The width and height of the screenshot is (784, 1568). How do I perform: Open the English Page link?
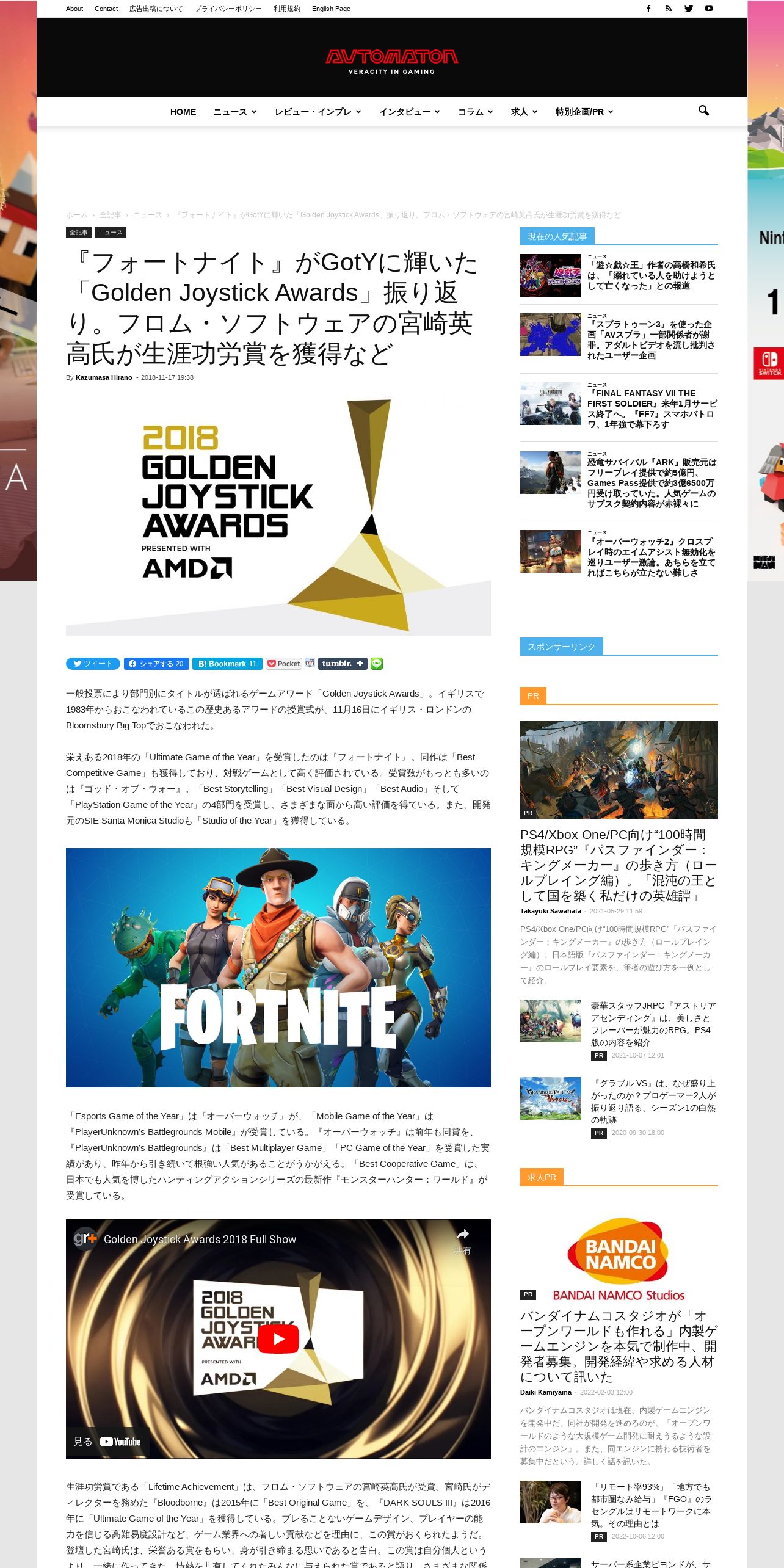pyautogui.click(x=331, y=9)
